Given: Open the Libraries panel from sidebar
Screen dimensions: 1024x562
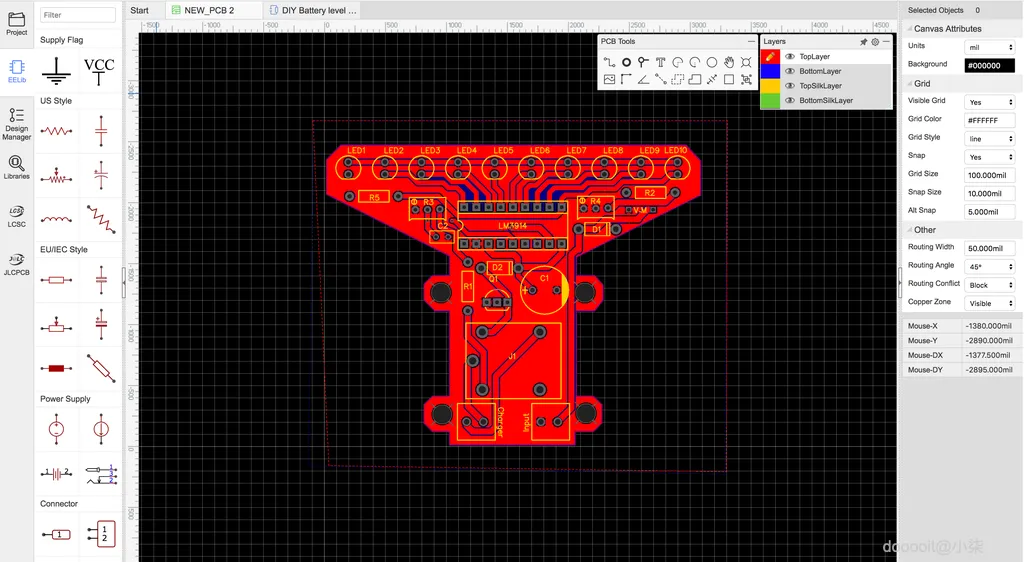Looking at the screenshot, I should pos(17,168).
